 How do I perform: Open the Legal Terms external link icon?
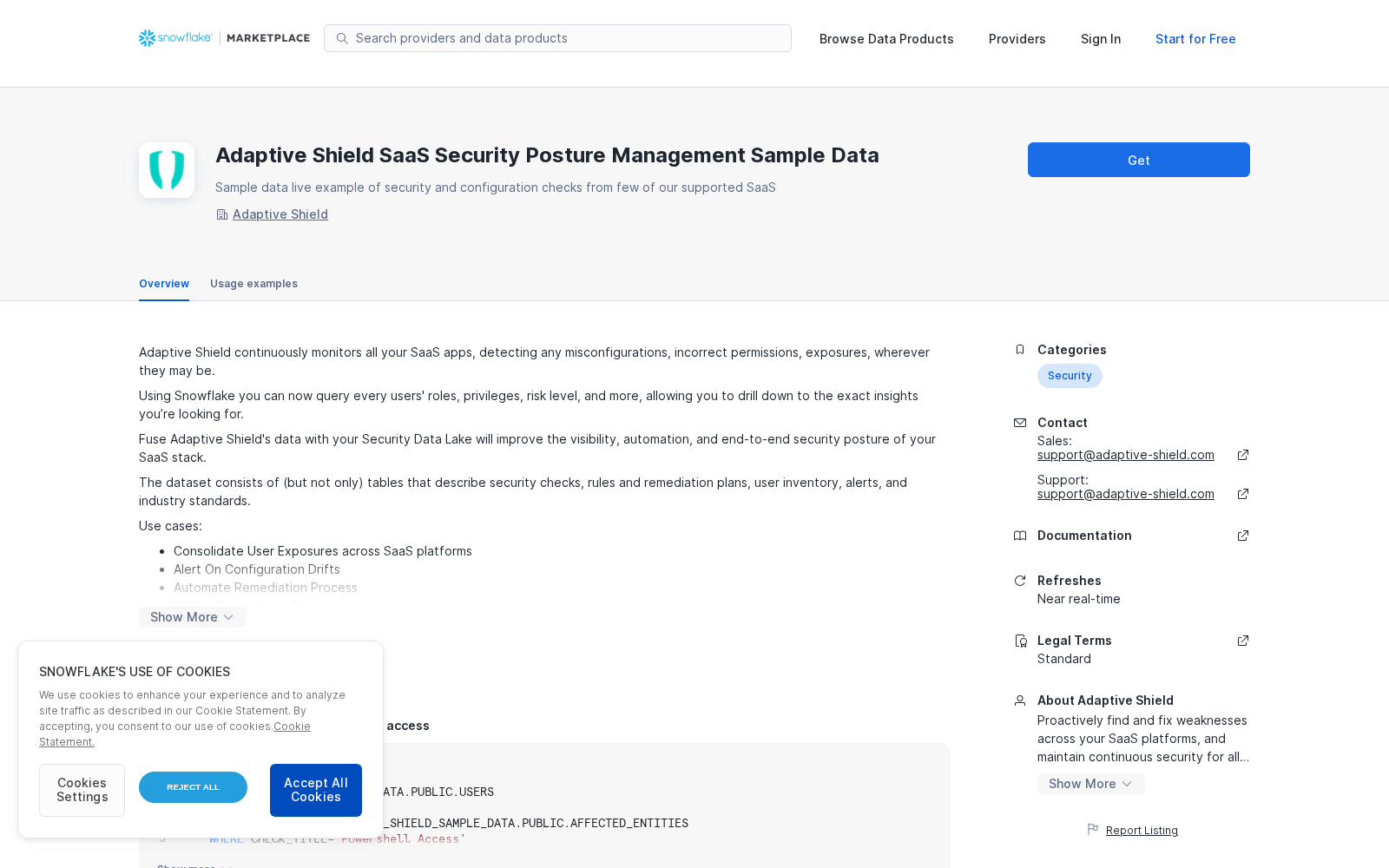pos(1243,641)
